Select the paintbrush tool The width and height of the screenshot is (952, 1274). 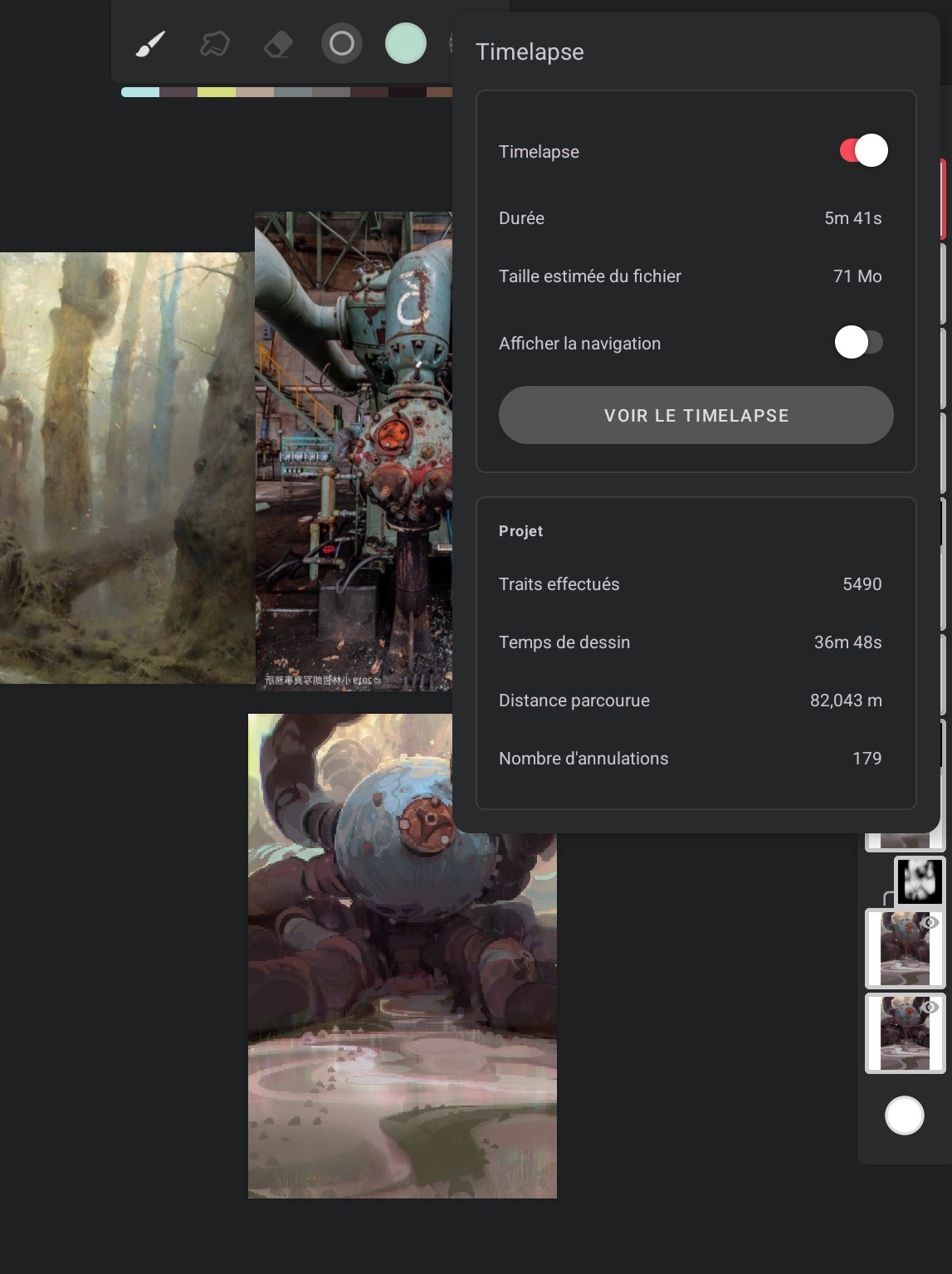click(150, 44)
